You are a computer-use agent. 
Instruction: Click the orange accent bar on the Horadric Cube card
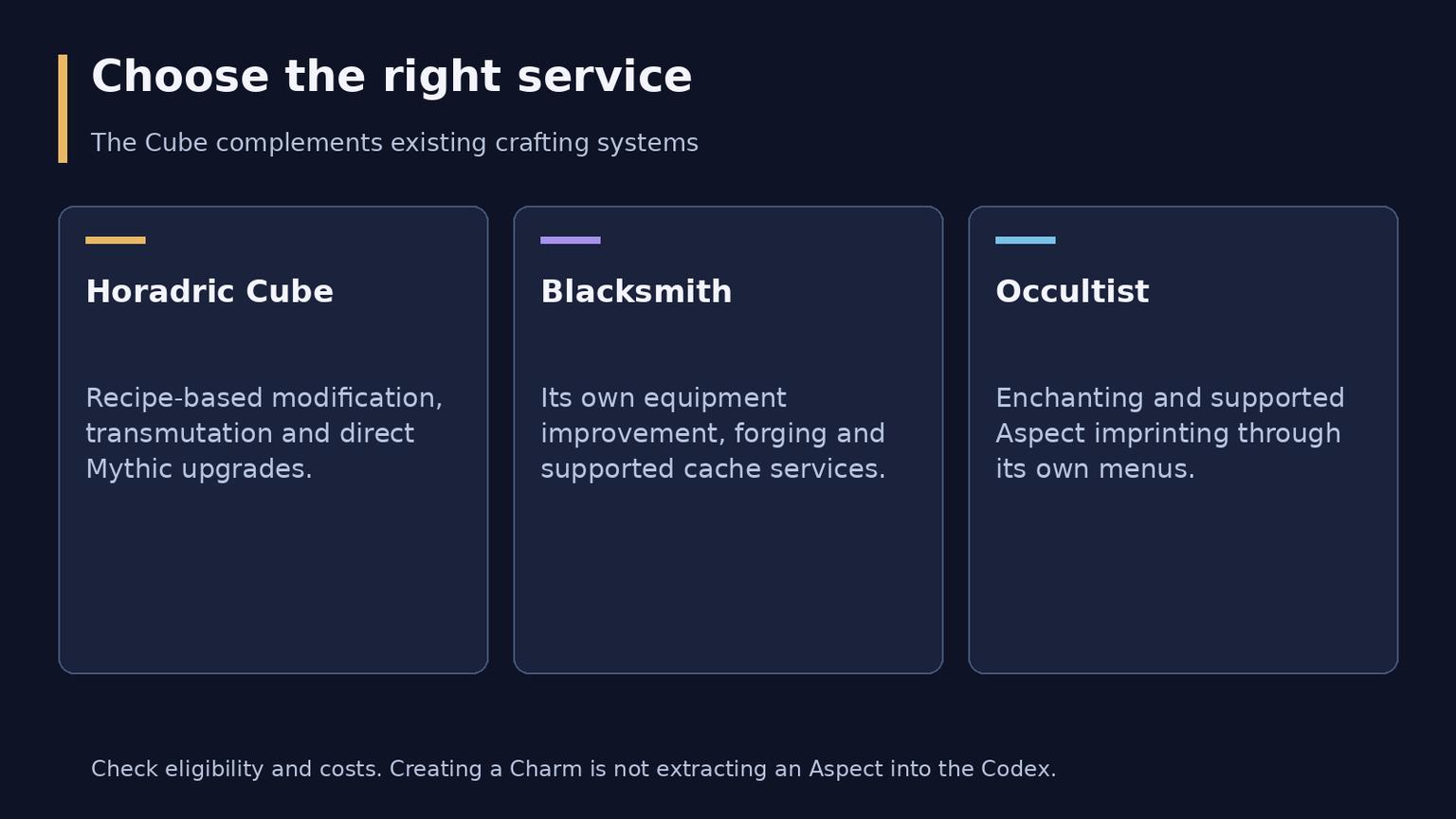point(116,241)
